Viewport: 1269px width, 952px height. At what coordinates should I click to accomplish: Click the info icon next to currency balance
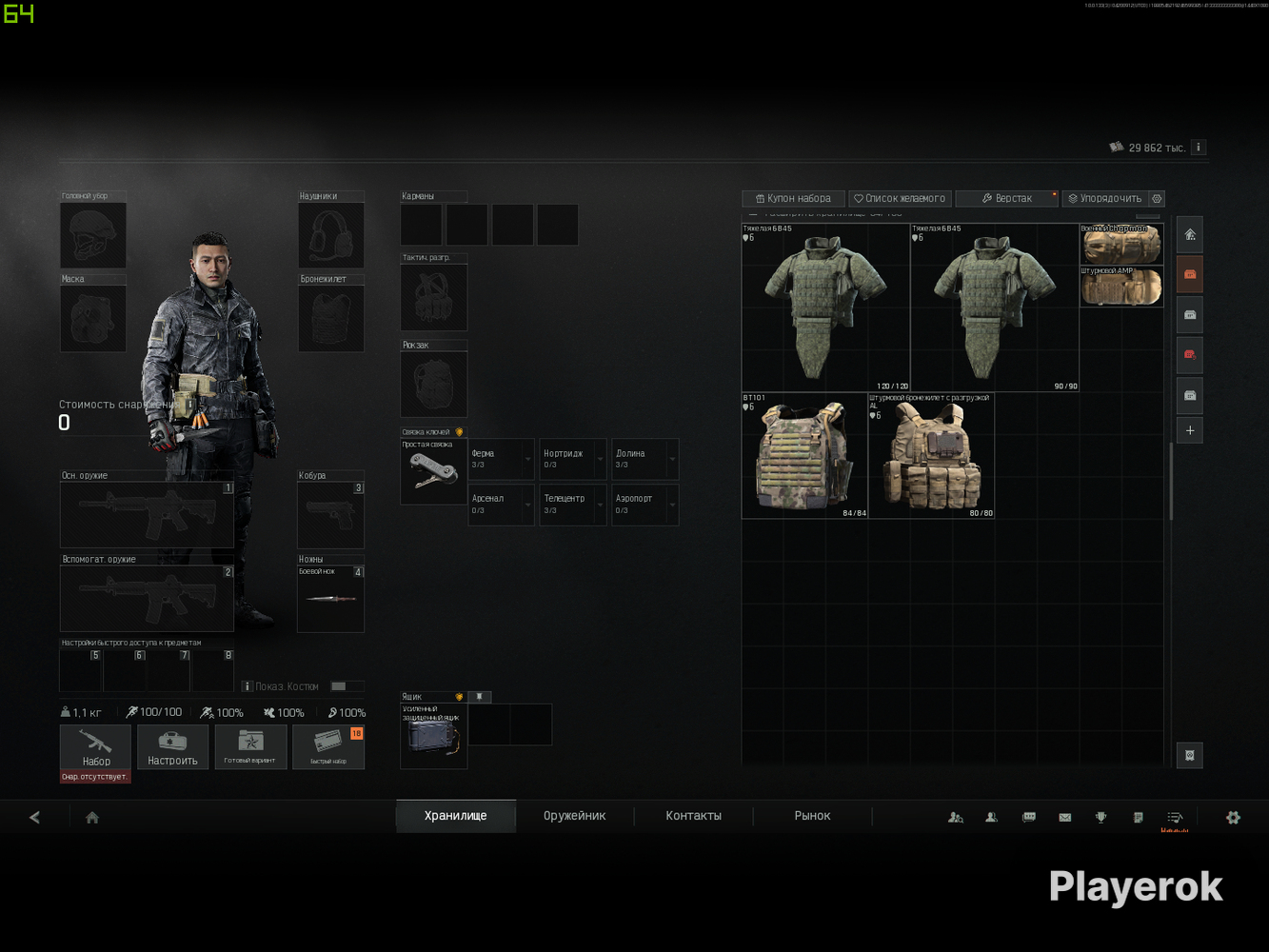1199,148
